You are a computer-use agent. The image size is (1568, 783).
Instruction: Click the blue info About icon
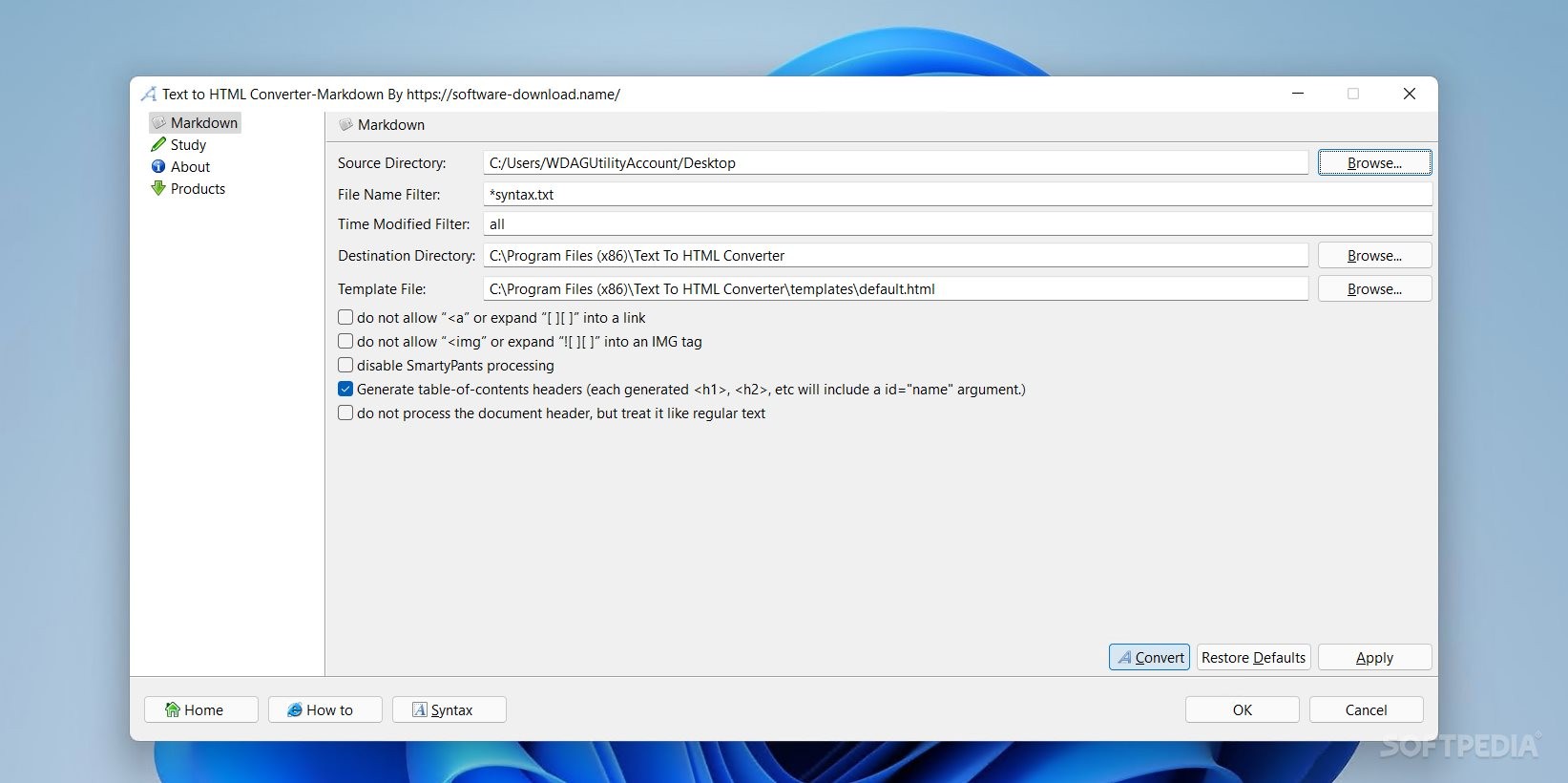pos(158,166)
